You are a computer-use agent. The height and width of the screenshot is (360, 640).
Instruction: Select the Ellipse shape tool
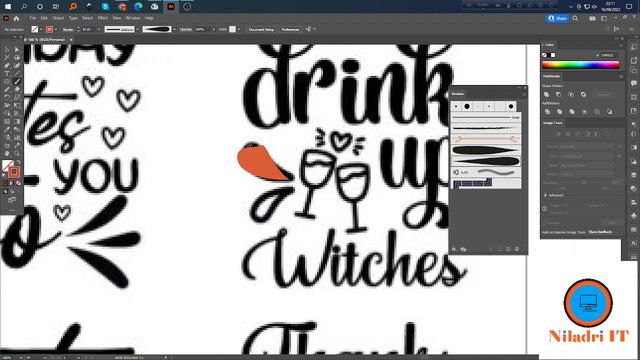7,82
